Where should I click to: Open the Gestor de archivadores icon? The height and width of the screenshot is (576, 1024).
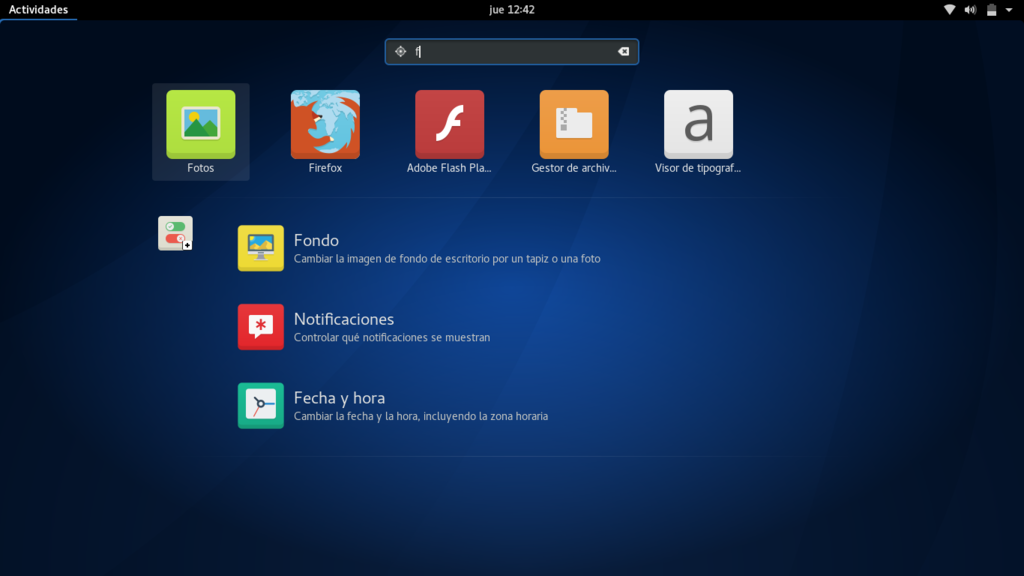pyautogui.click(x=574, y=124)
